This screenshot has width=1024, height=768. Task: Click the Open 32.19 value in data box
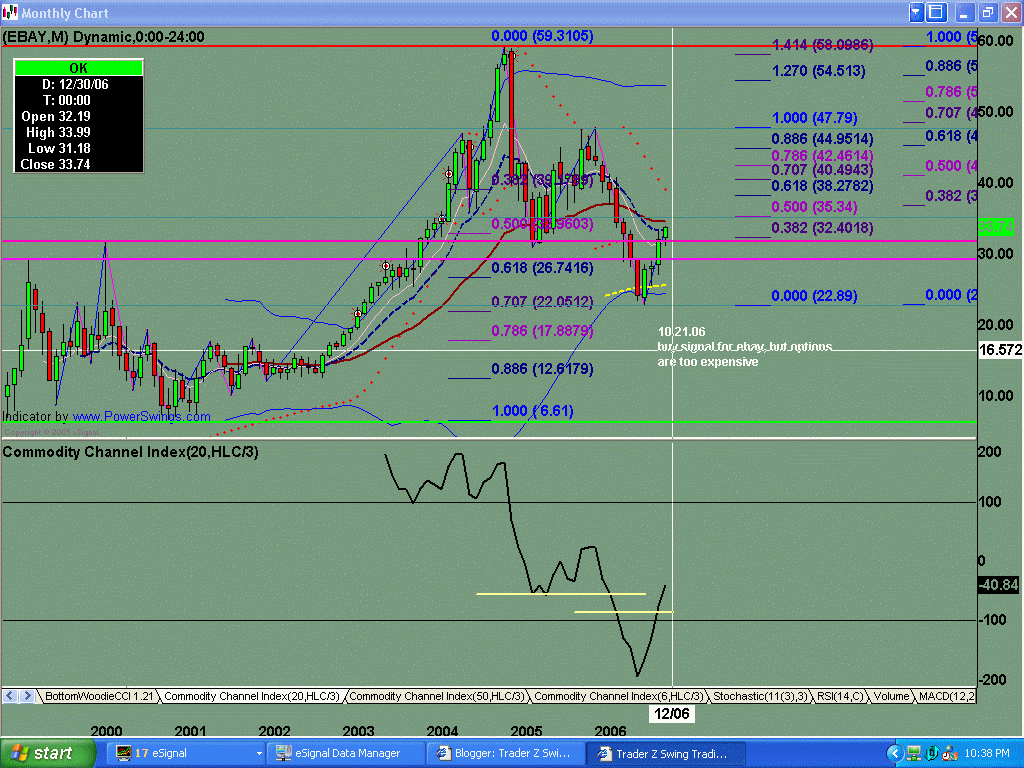[56, 116]
